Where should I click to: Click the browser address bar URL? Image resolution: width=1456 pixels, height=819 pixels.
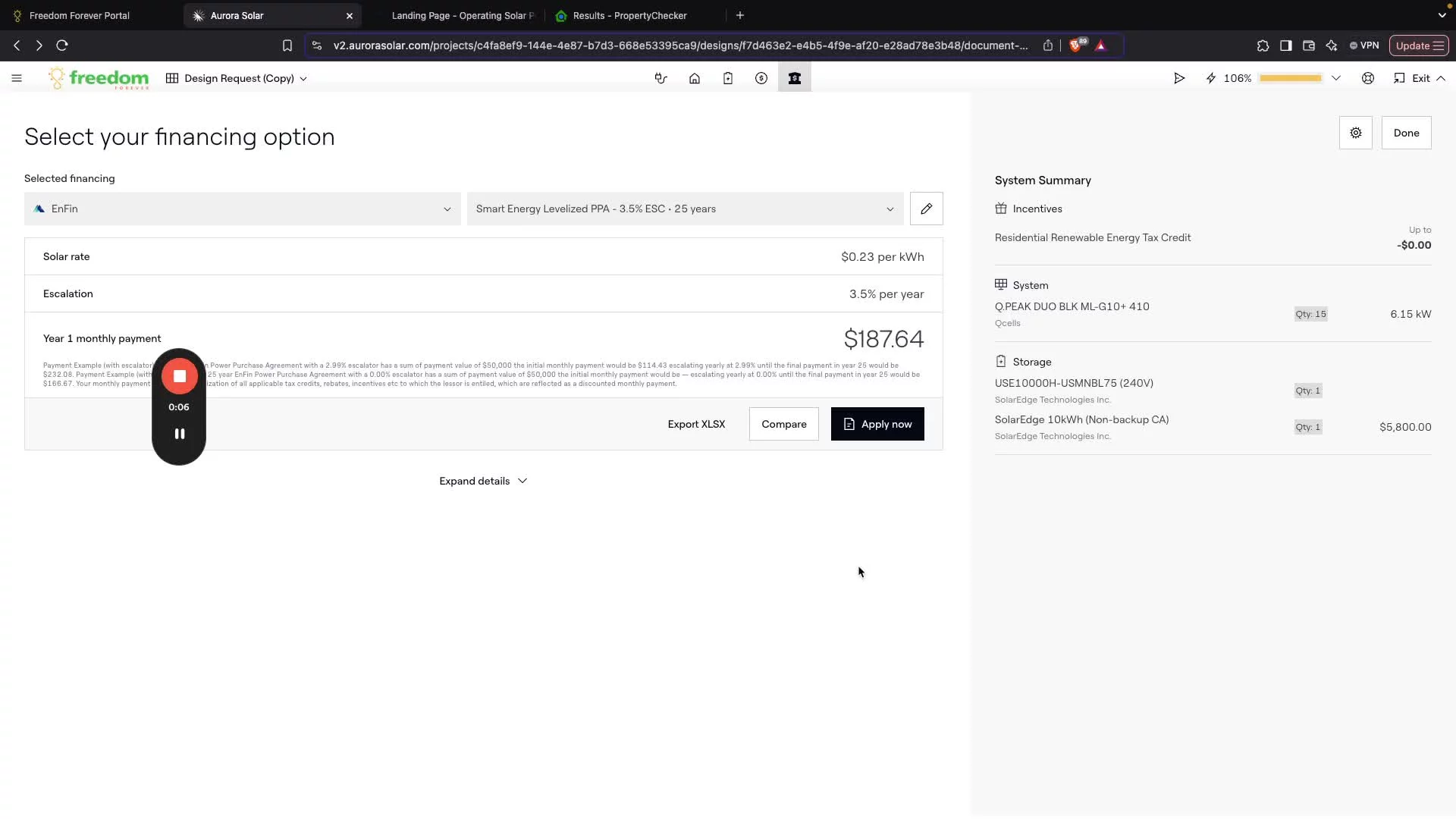(680, 45)
